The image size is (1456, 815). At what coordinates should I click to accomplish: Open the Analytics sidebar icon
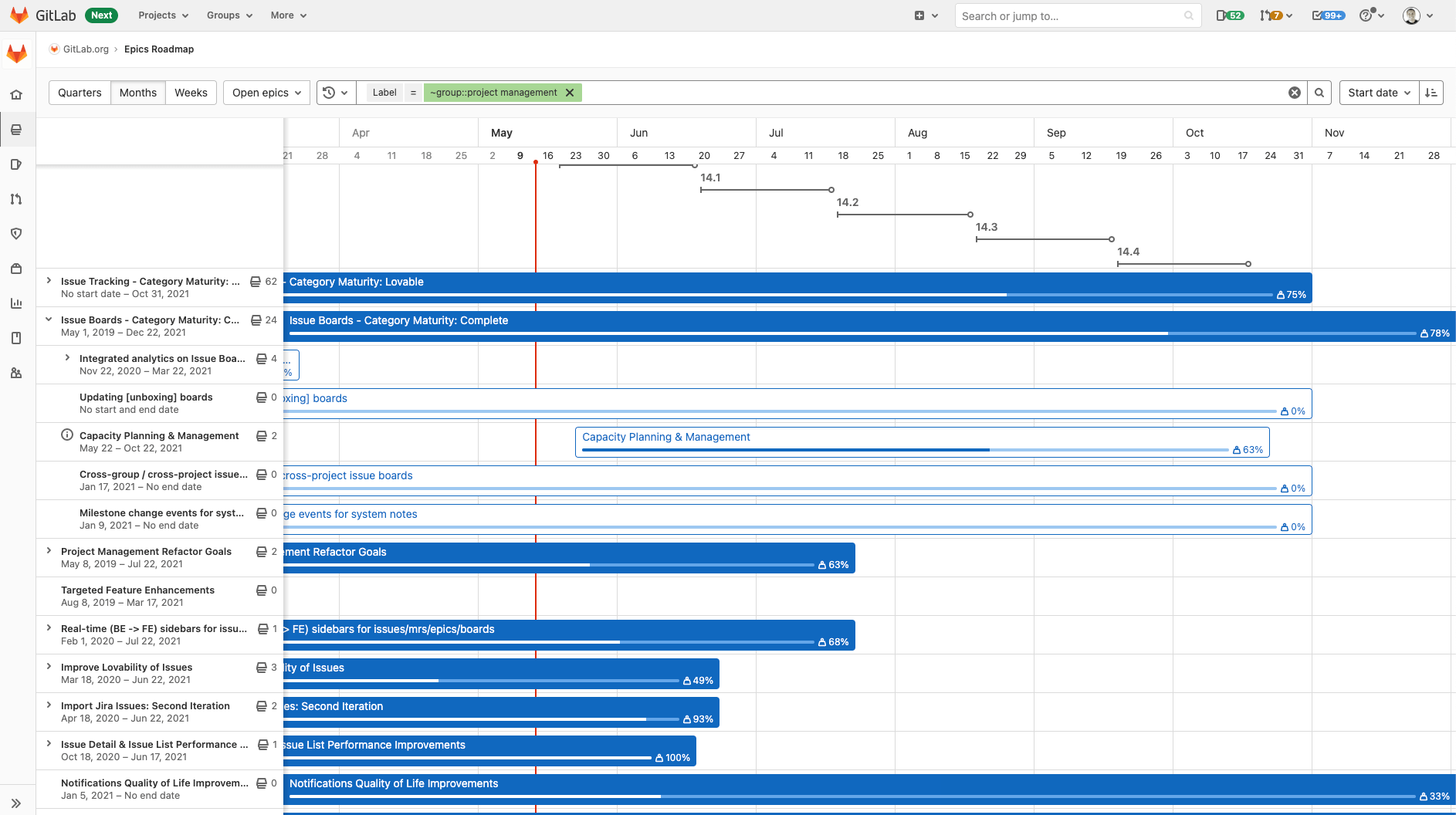click(17, 303)
